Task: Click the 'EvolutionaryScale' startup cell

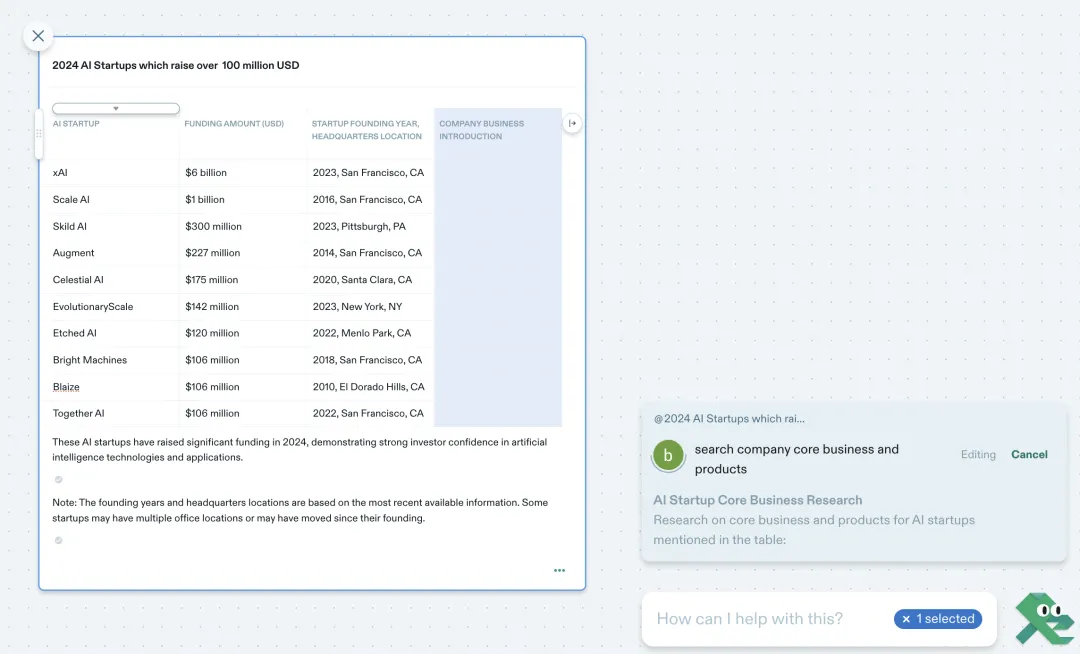Action: [x=115, y=307]
